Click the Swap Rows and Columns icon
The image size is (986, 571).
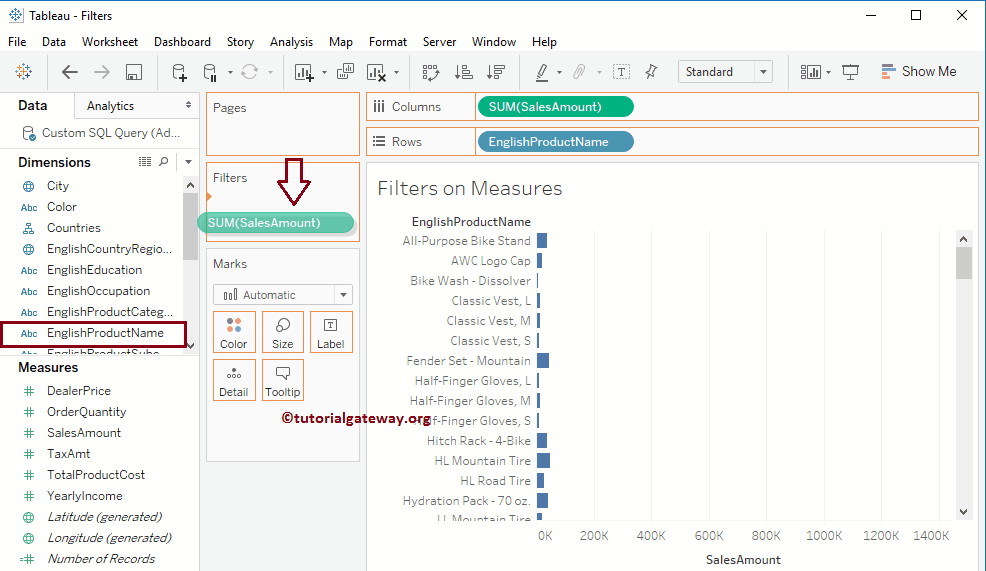431,72
